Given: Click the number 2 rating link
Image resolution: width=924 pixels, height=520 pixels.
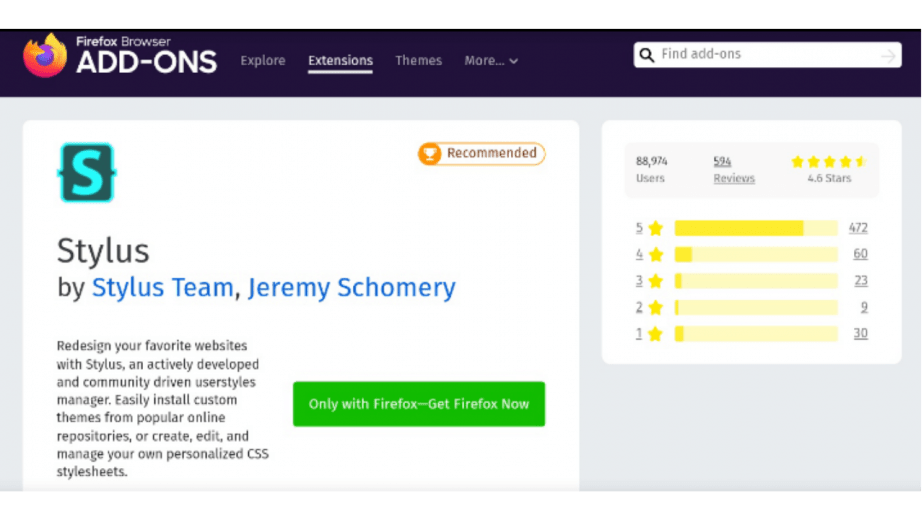Looking at the screenshot, I should 639,307.
